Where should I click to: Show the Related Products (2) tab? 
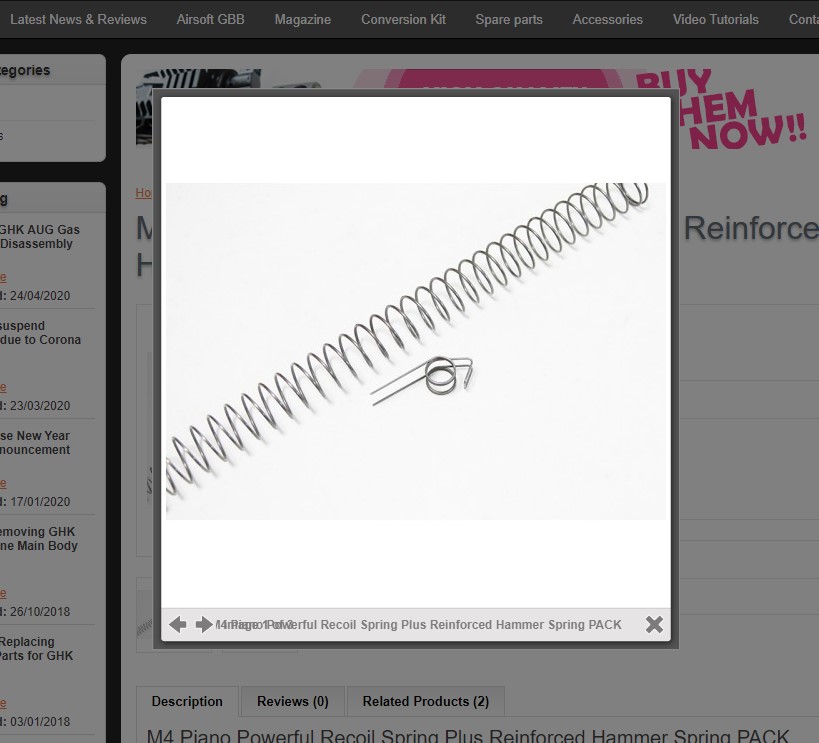coord(426,701)
